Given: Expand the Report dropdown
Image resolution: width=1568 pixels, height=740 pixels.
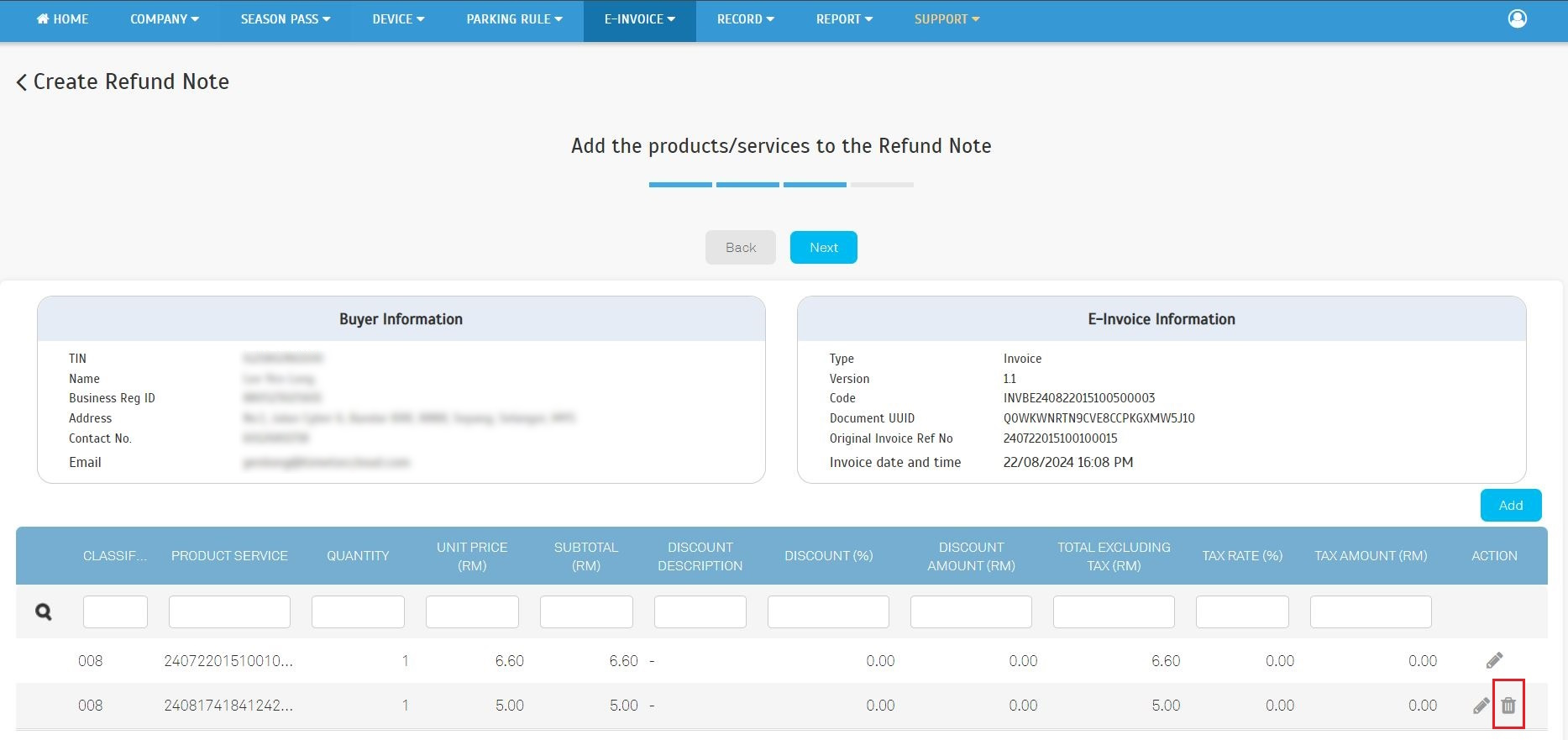Looking at the screenshot, I should point(844,19).
